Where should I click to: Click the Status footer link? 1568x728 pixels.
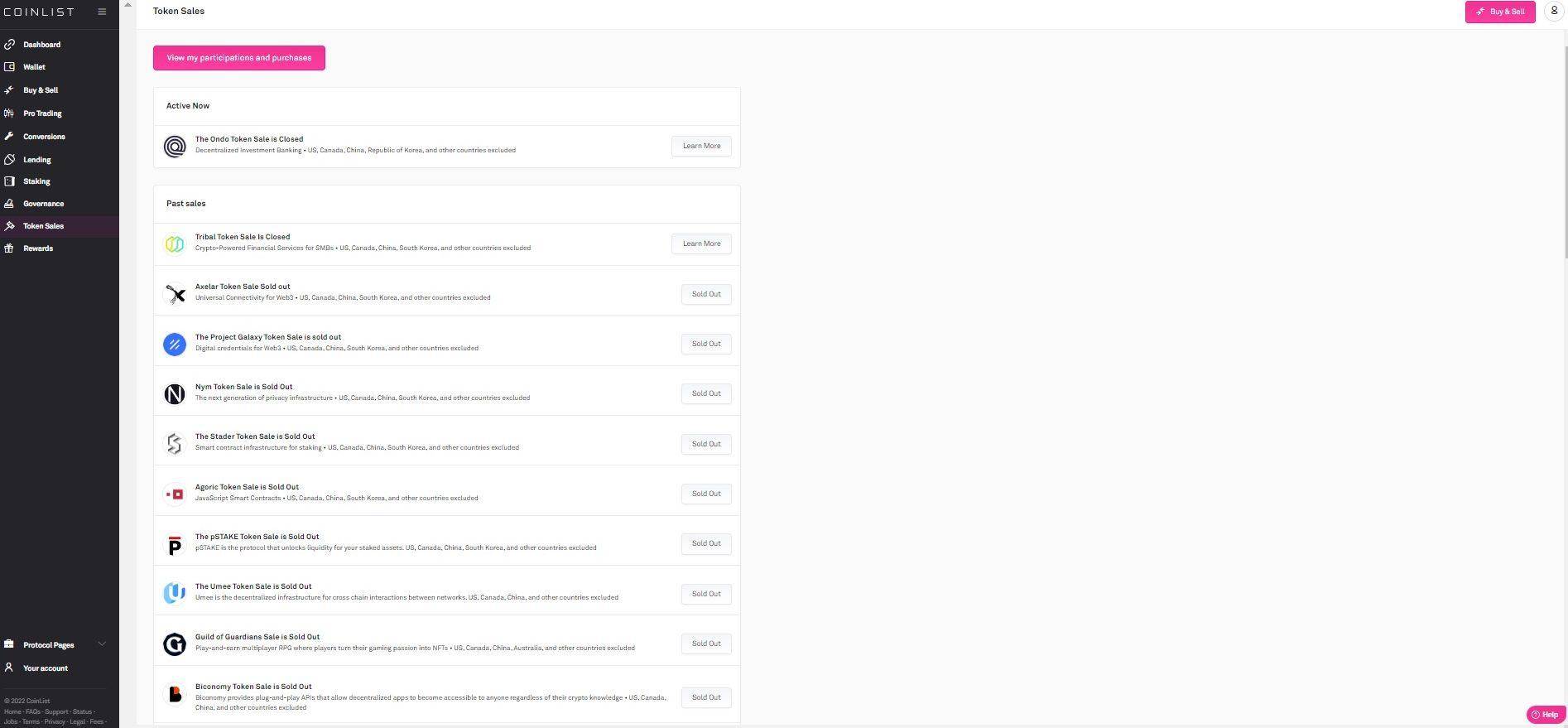click(82, 711)
